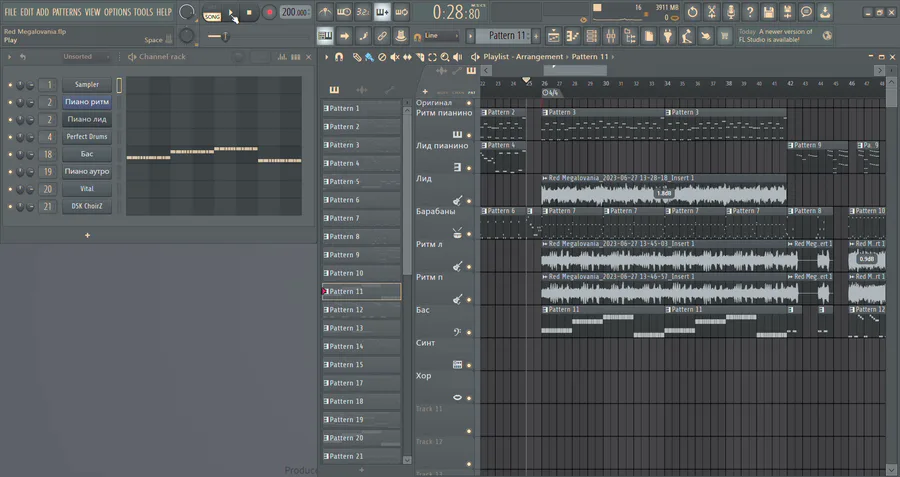Mute the Бас channel LED
This screenshot has height=477, width=900.
tap(10, 154)
